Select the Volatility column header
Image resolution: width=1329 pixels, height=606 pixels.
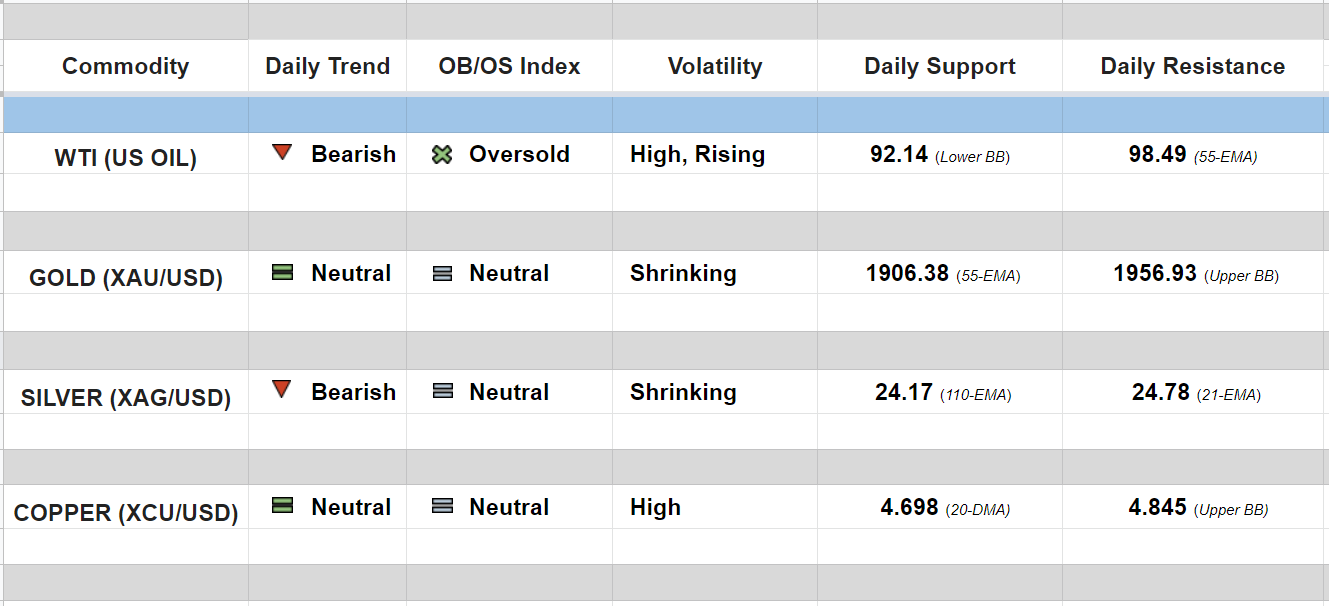(x=714, y=67)
